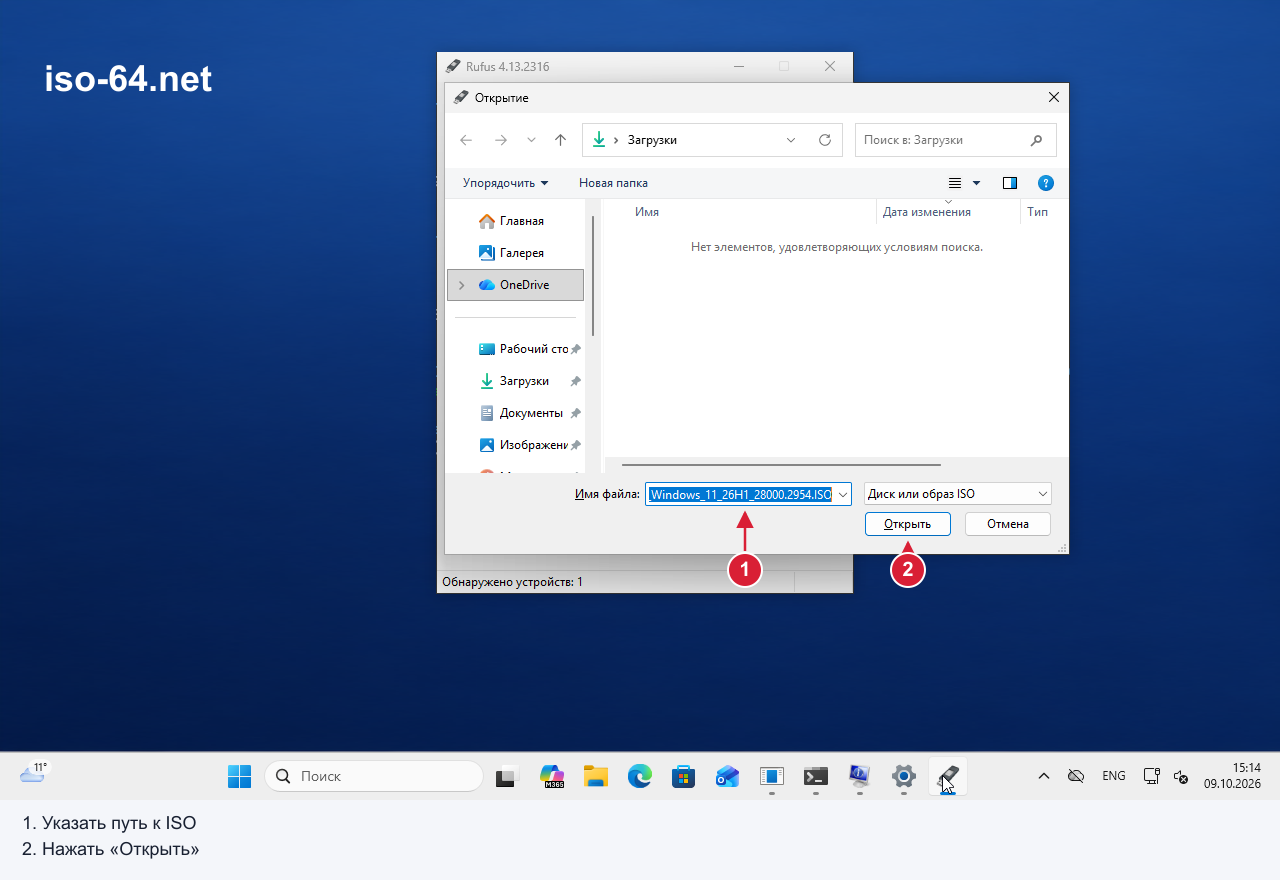Screen dimensions: 1280x880
Task: Click Новая папка button
Action: [613, 183]
